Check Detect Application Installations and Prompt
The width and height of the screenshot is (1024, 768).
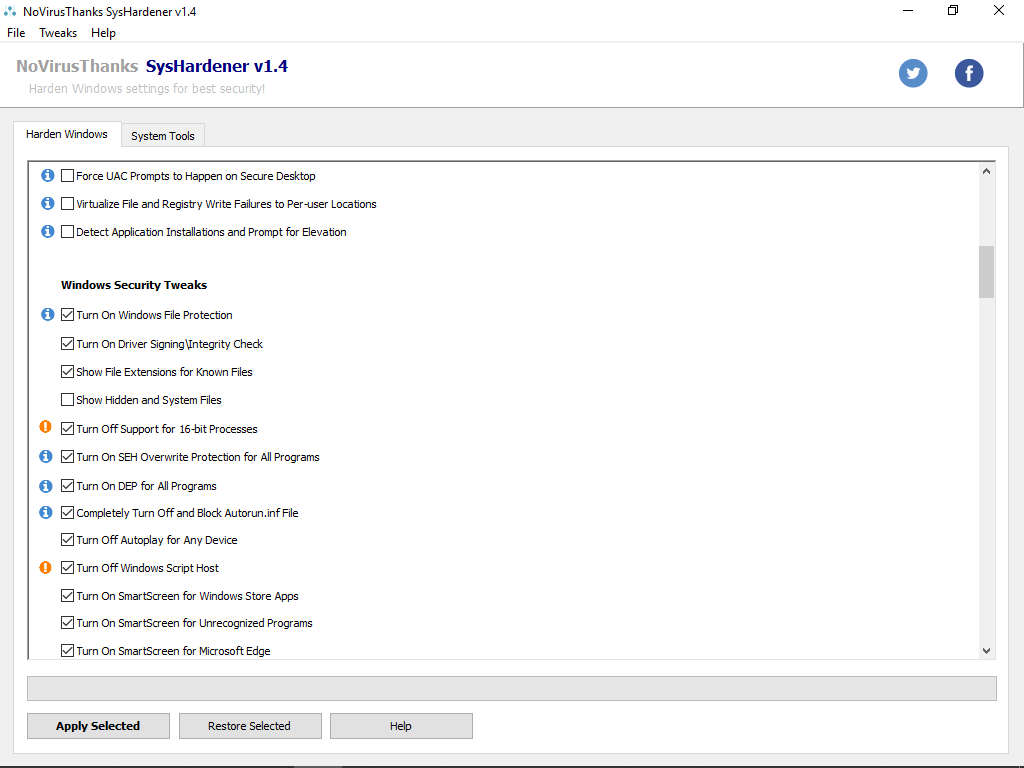67,232
